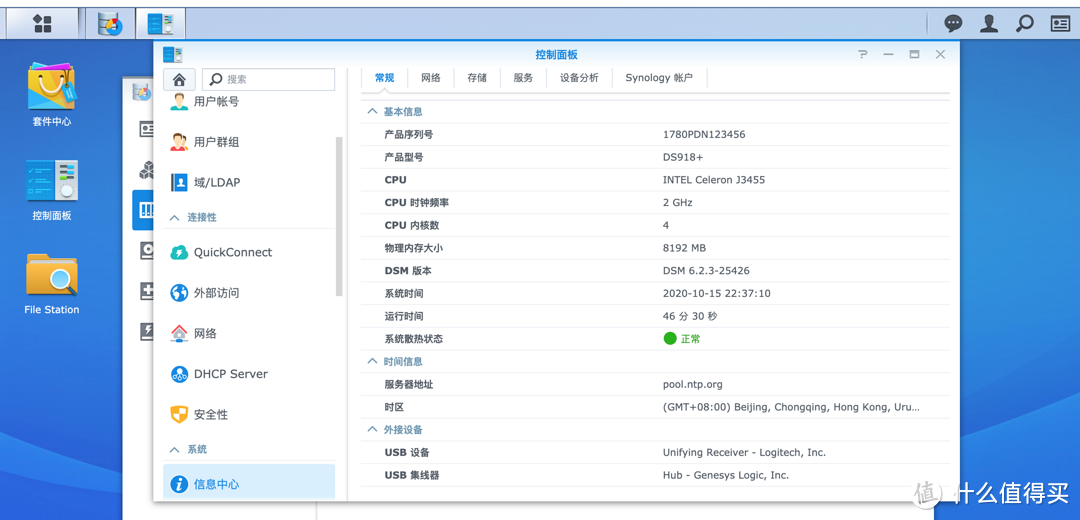Click the Control Panel window title icon
This screenshot has height=520, width=1080.
coord(172,54)
